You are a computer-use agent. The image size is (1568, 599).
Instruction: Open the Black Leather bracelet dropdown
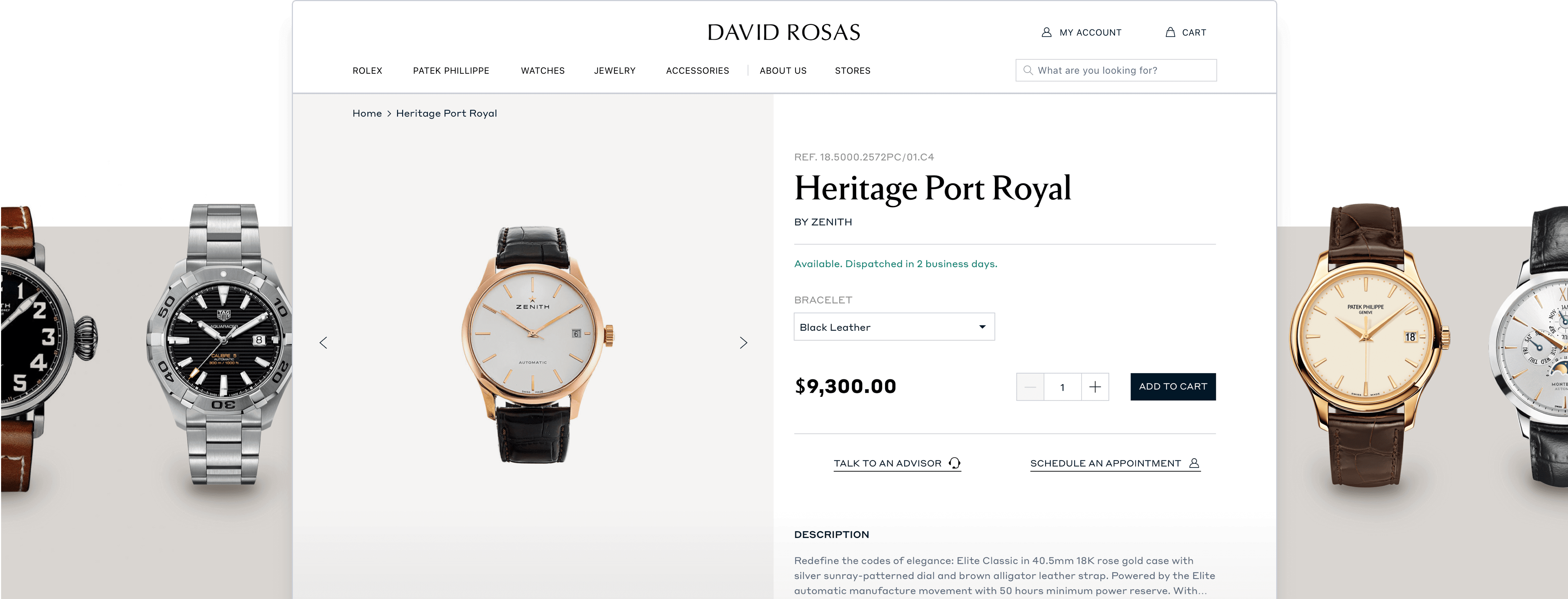pyautogui.click(x=894, y=327)
